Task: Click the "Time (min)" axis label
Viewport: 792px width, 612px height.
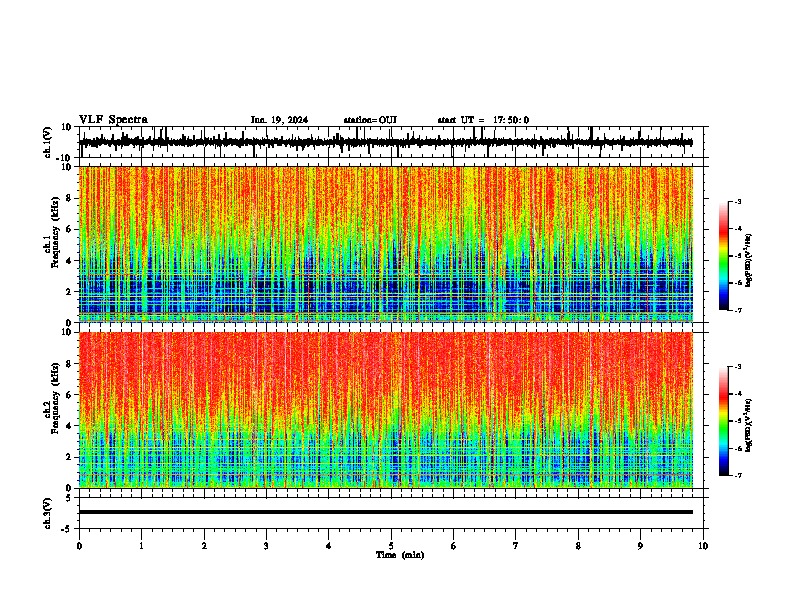Action: click(400, 555)
